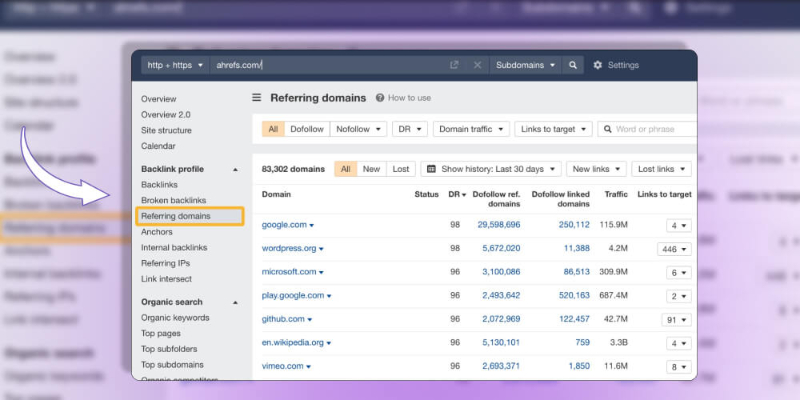Open Referring IPs in the sidebar
The height and width of the screenshot is (400, 800).
(165, 263)
